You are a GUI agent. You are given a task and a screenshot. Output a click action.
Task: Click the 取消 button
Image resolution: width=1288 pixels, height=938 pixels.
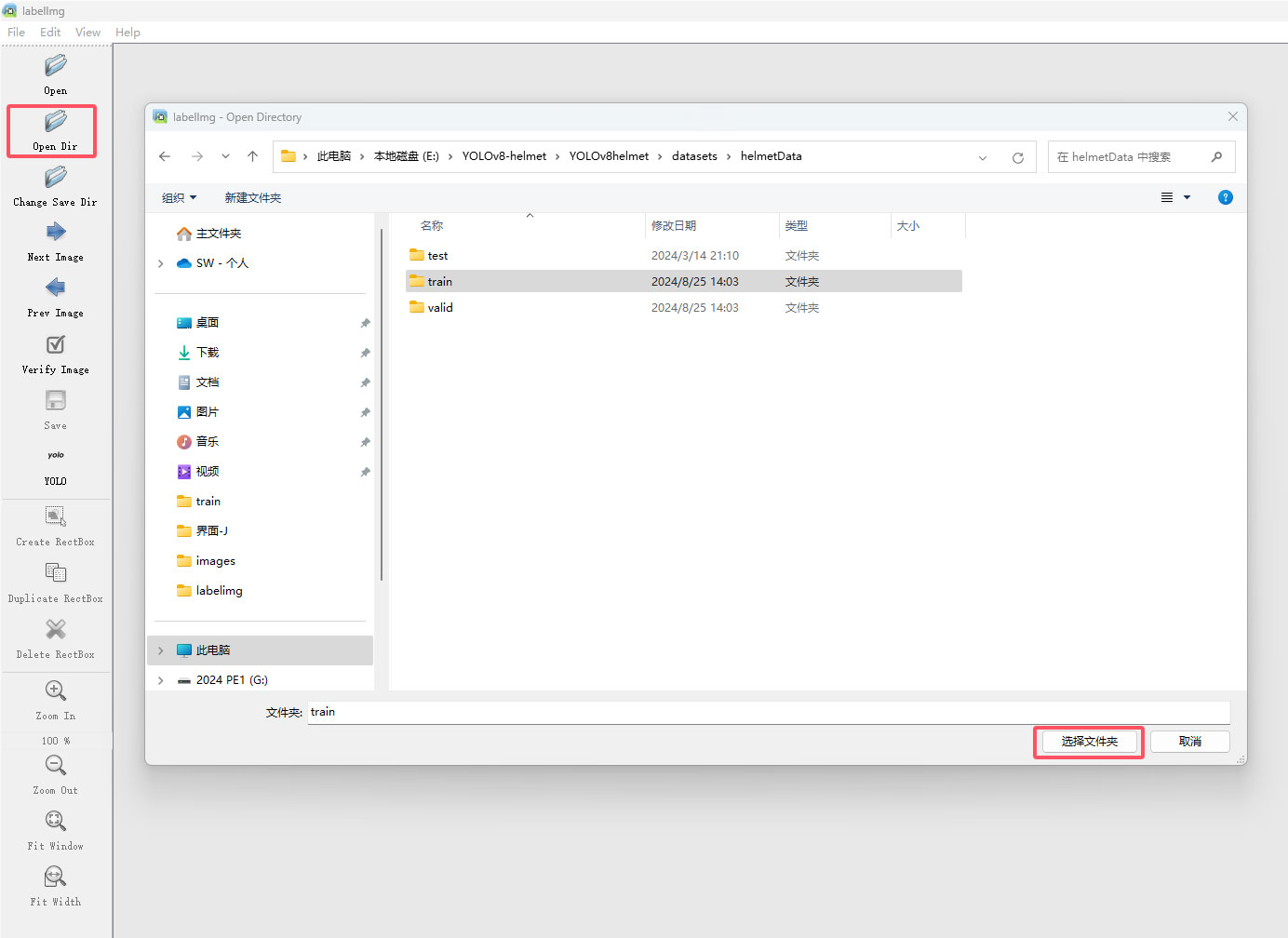[1189, 742]
